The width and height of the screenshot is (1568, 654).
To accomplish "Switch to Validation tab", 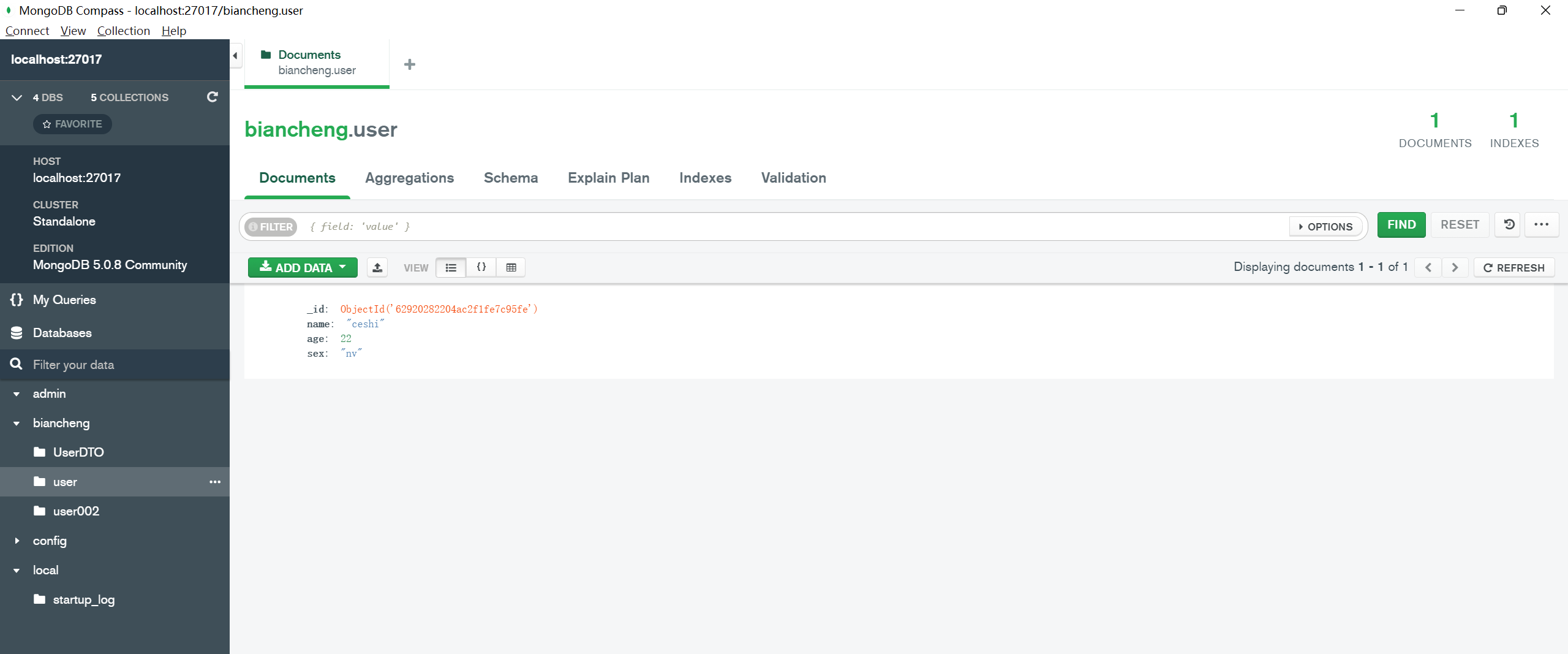I will [x=794, y=178].
